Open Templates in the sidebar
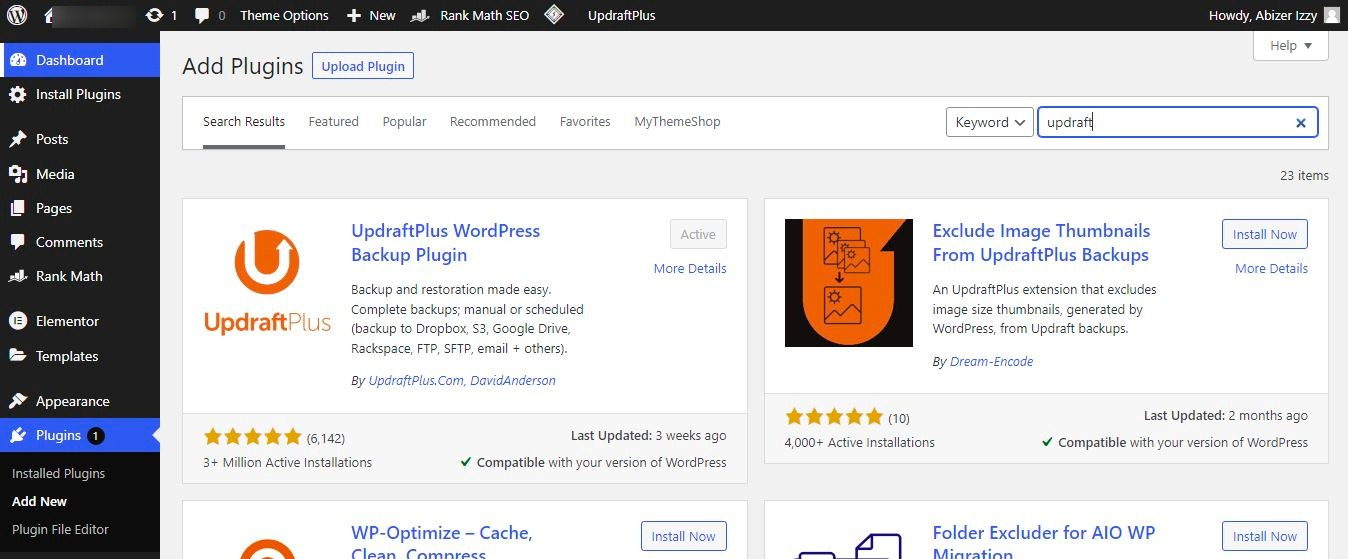 click(x=80, y=356)
